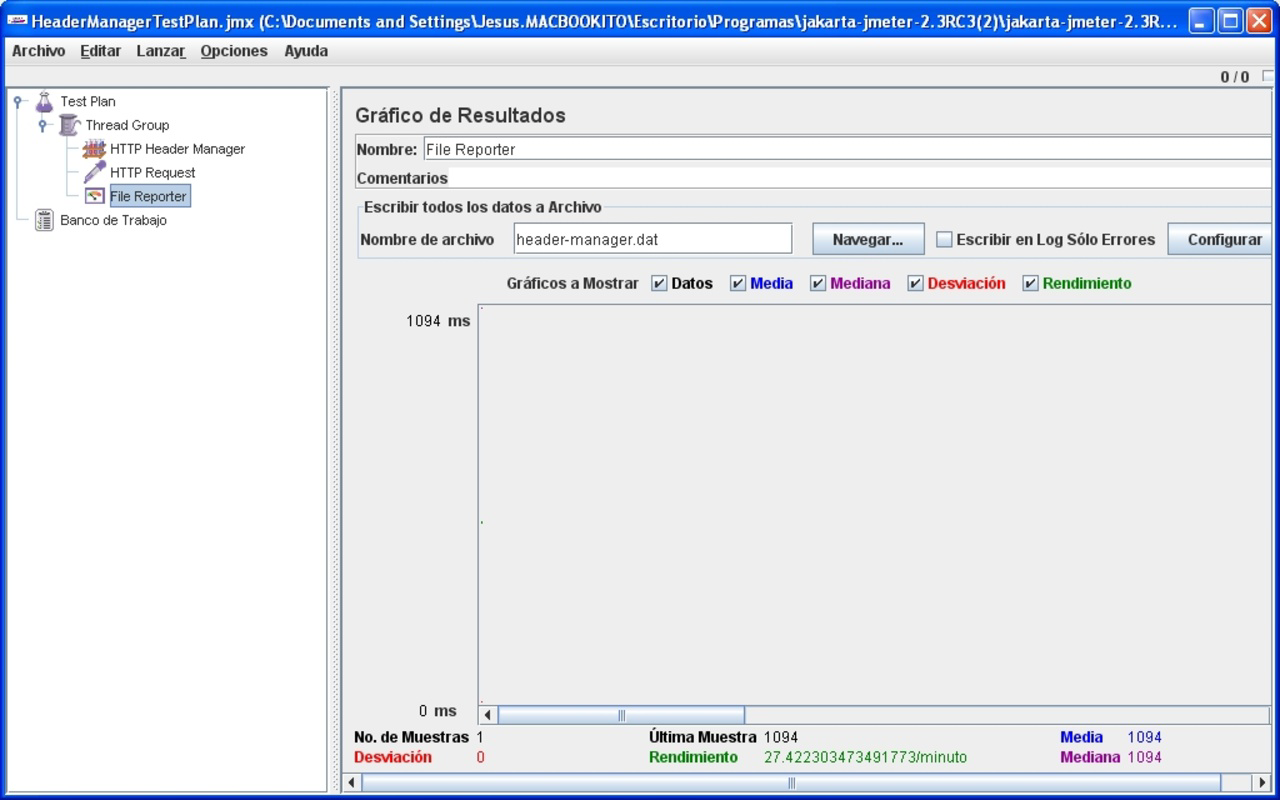The image size is (1280, 800).
Task: Click the red Desviación status label
Action: pos(393,757)
